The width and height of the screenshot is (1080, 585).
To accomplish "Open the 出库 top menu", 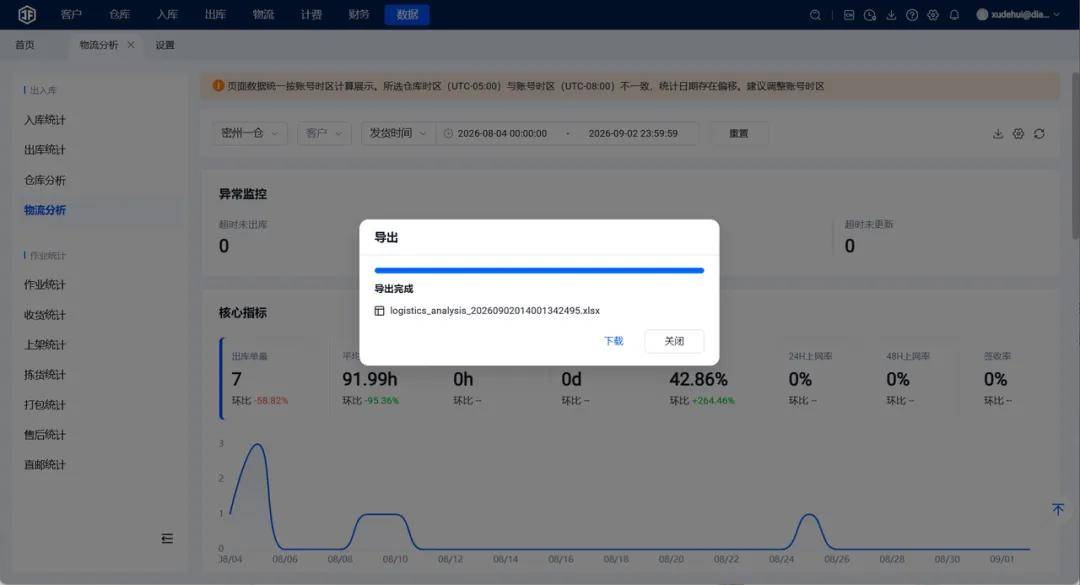I will pyautogui.click(x=215, y=14).
